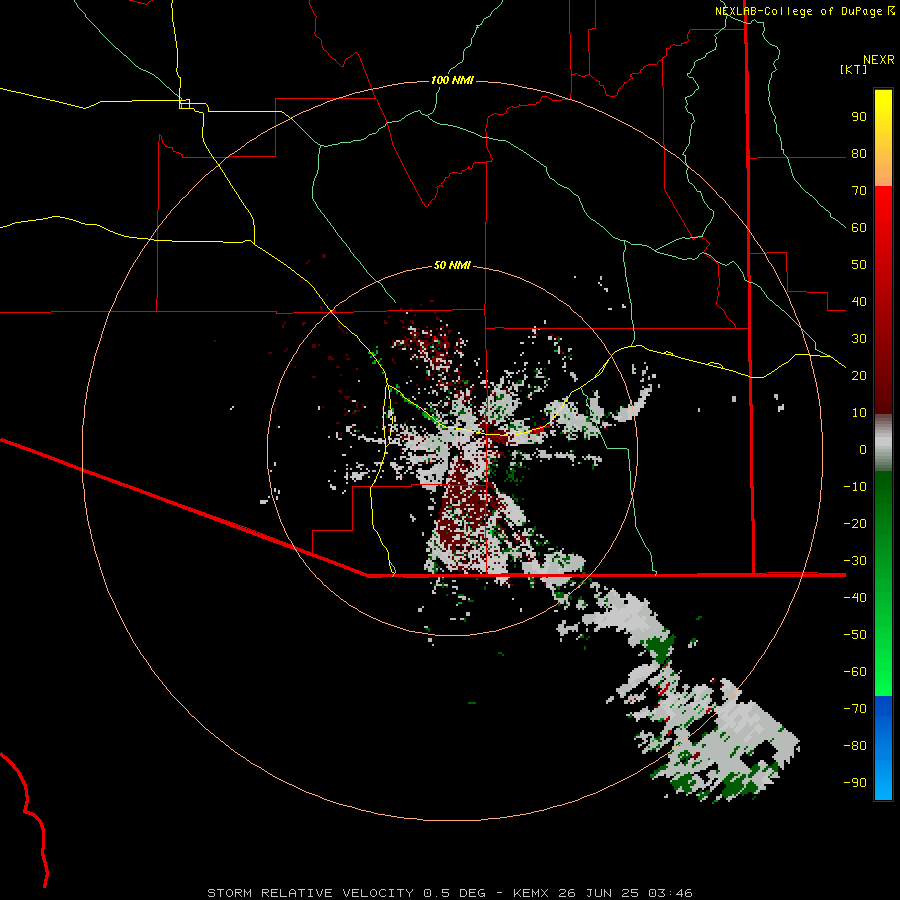Click the -80 value on velocity scale
This screenshot has height=900, width=900.
click(855, 746)
